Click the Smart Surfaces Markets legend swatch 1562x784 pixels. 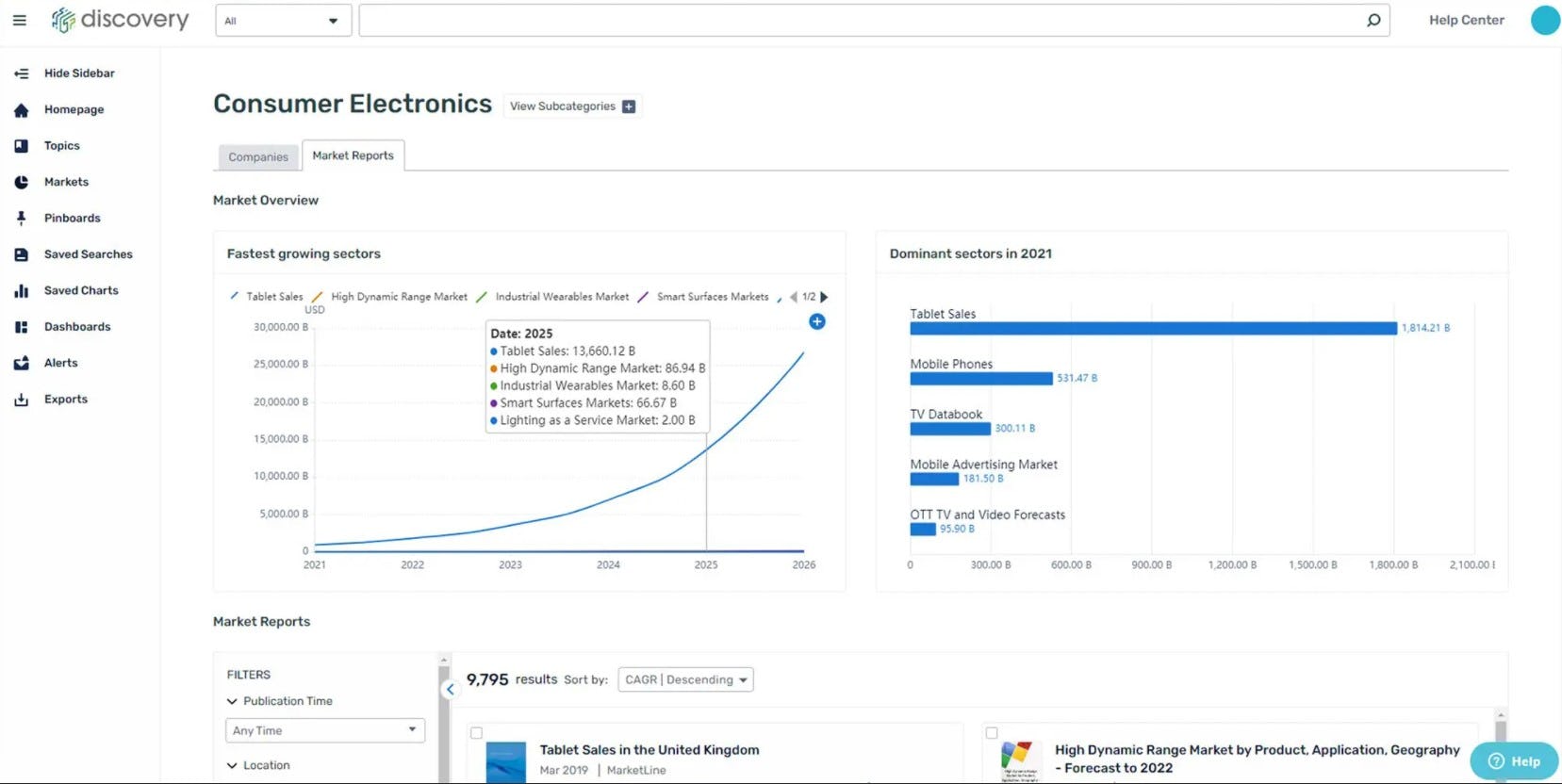pyautogui.click(x=643, y=297)
